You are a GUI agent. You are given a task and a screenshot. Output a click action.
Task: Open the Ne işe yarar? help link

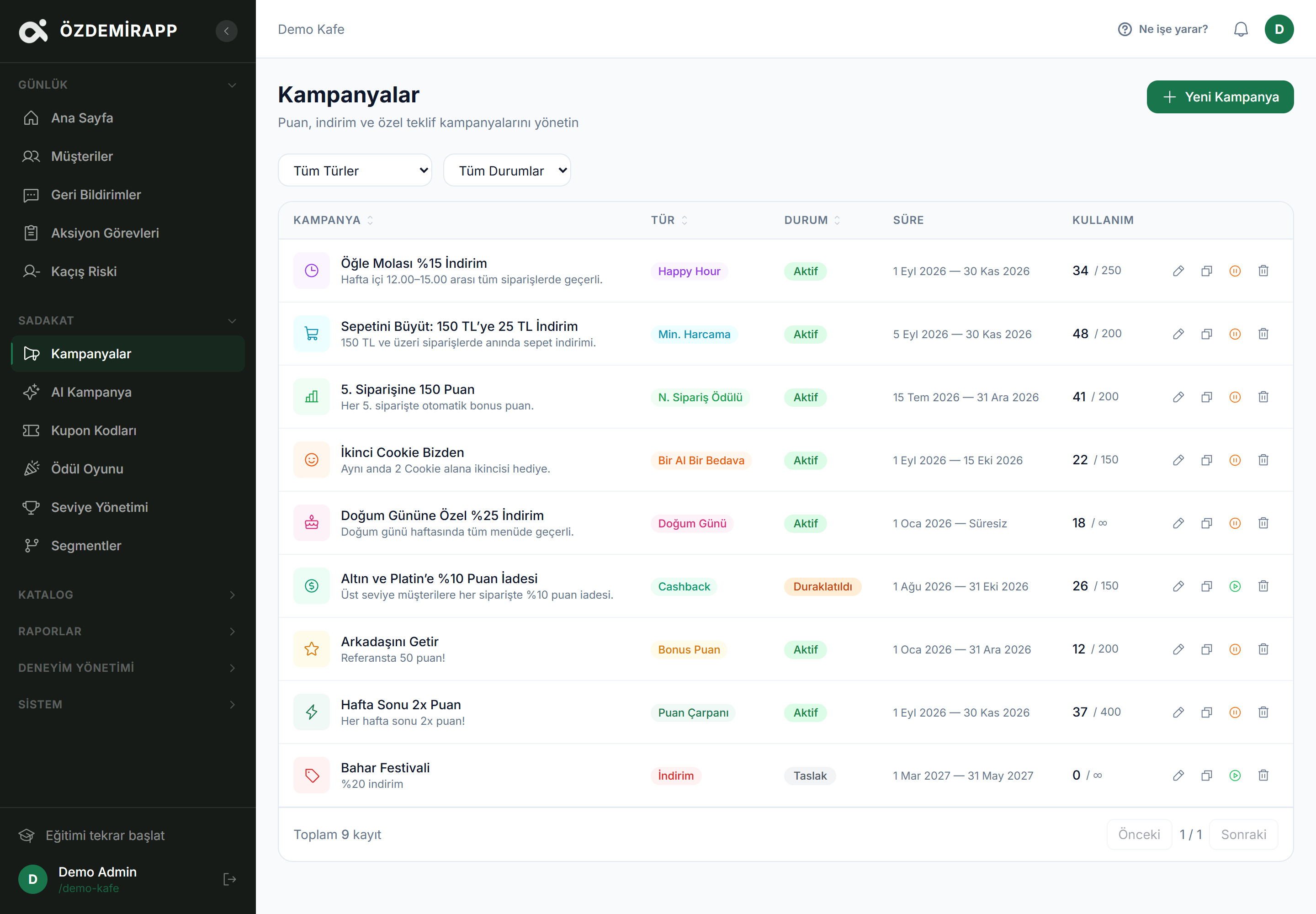click(x=1162, y=29)
